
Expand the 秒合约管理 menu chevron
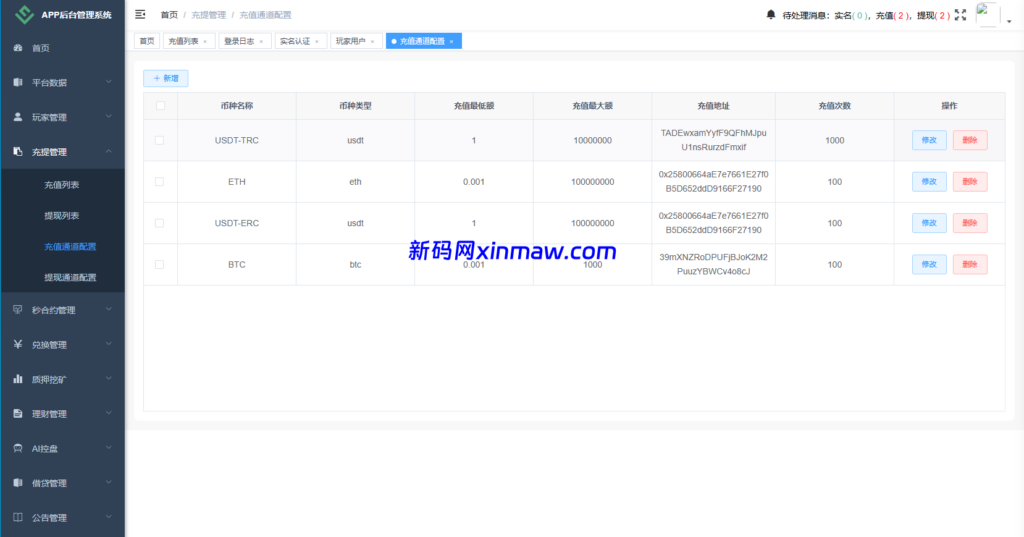pos(109,309)
